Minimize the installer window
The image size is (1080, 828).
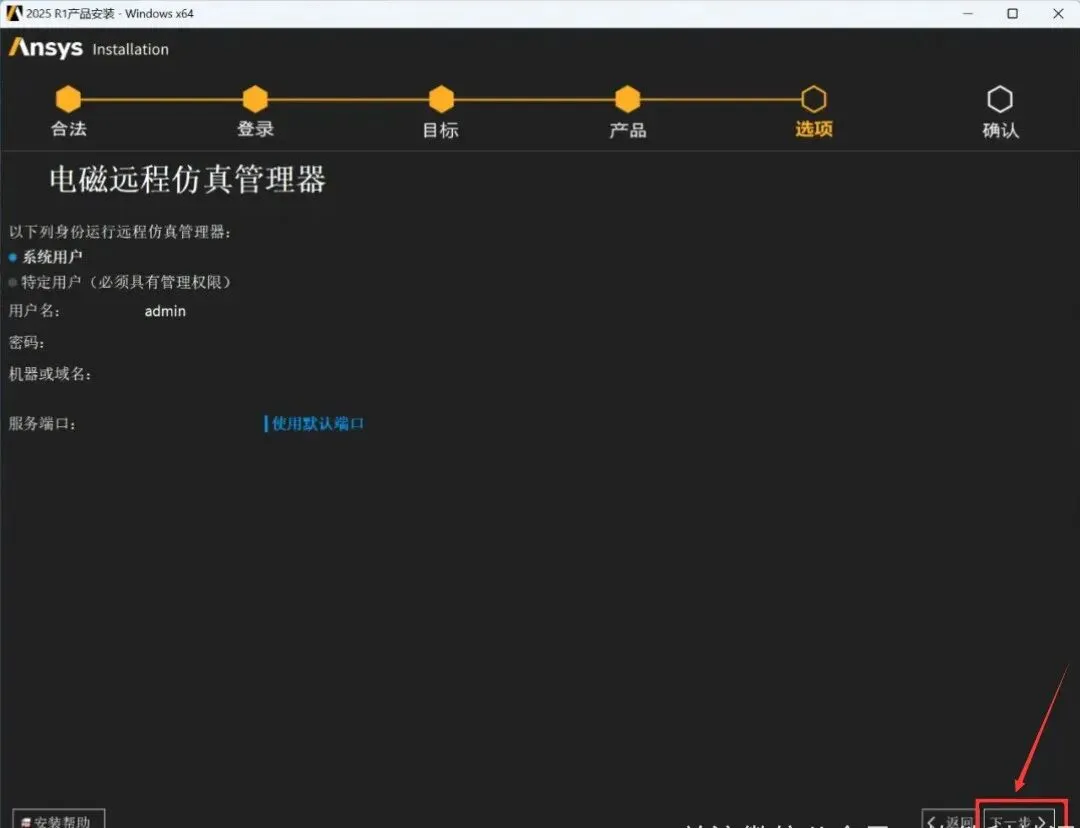click(968, 13)
